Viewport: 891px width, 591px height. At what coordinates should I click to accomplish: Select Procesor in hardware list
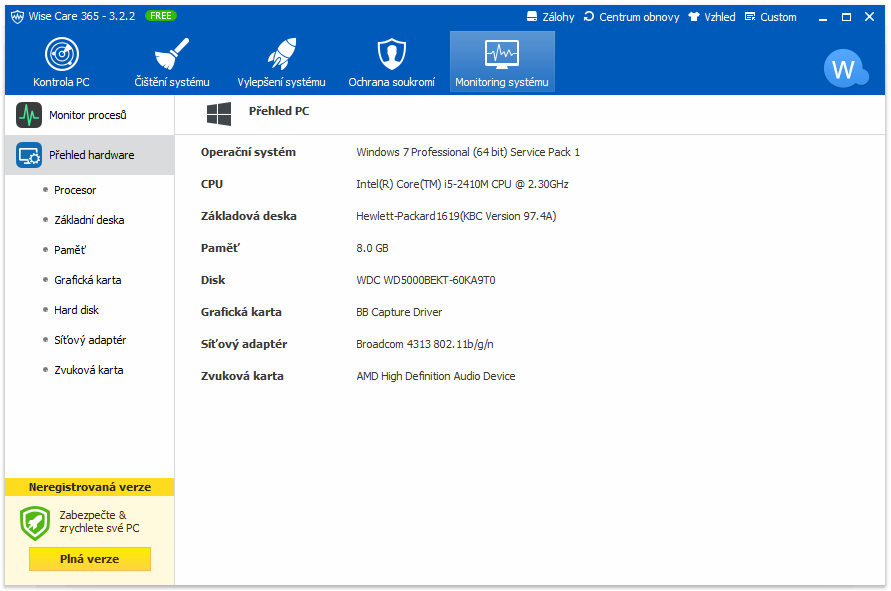(x=75, y=190)
